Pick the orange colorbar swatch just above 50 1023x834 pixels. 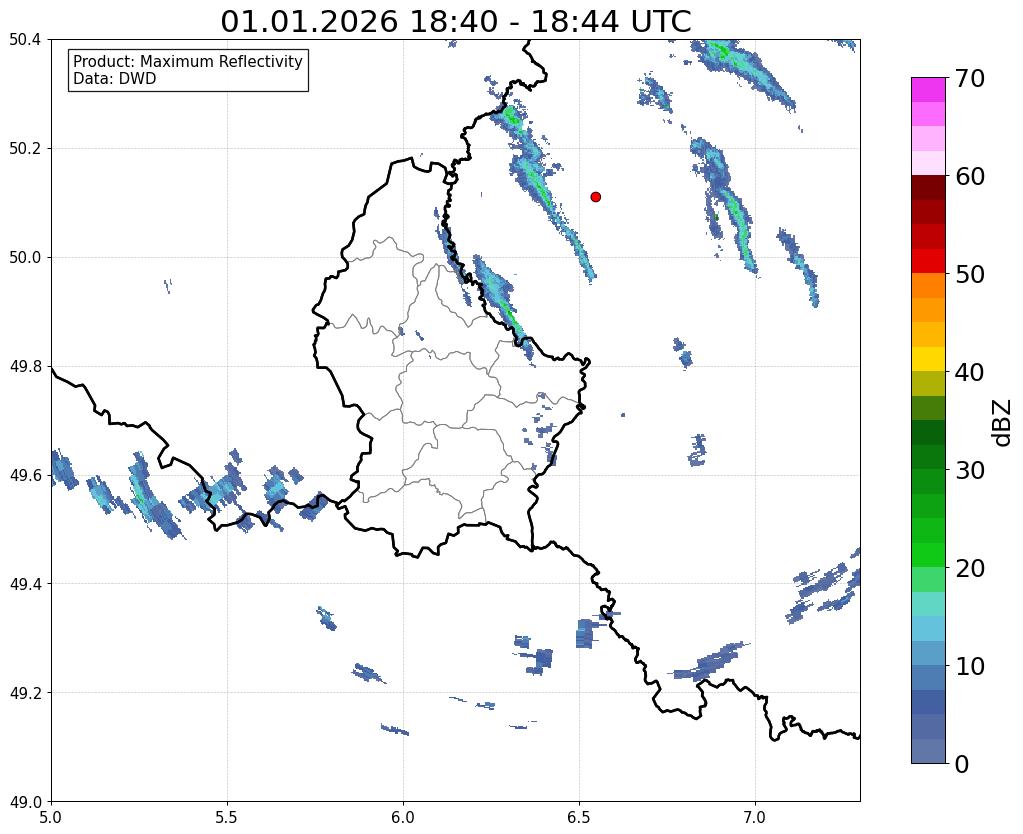928,286
